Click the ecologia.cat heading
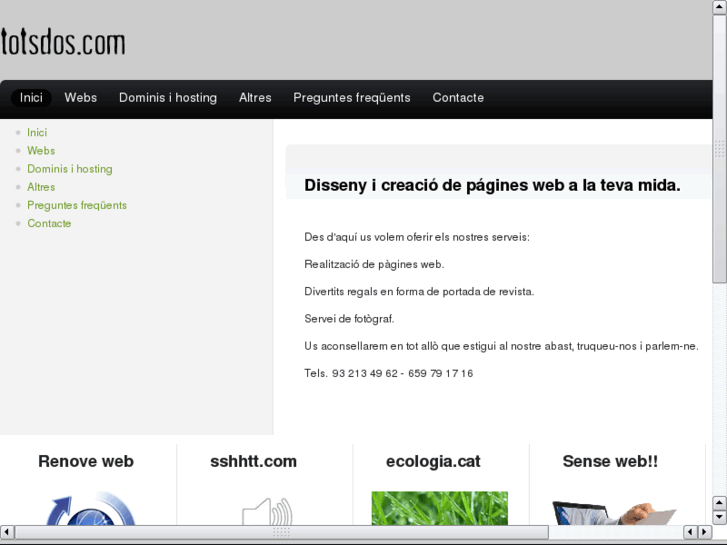The height and width of the screenshot is (545, 727). pyautogui.click(x=433, y=462)
